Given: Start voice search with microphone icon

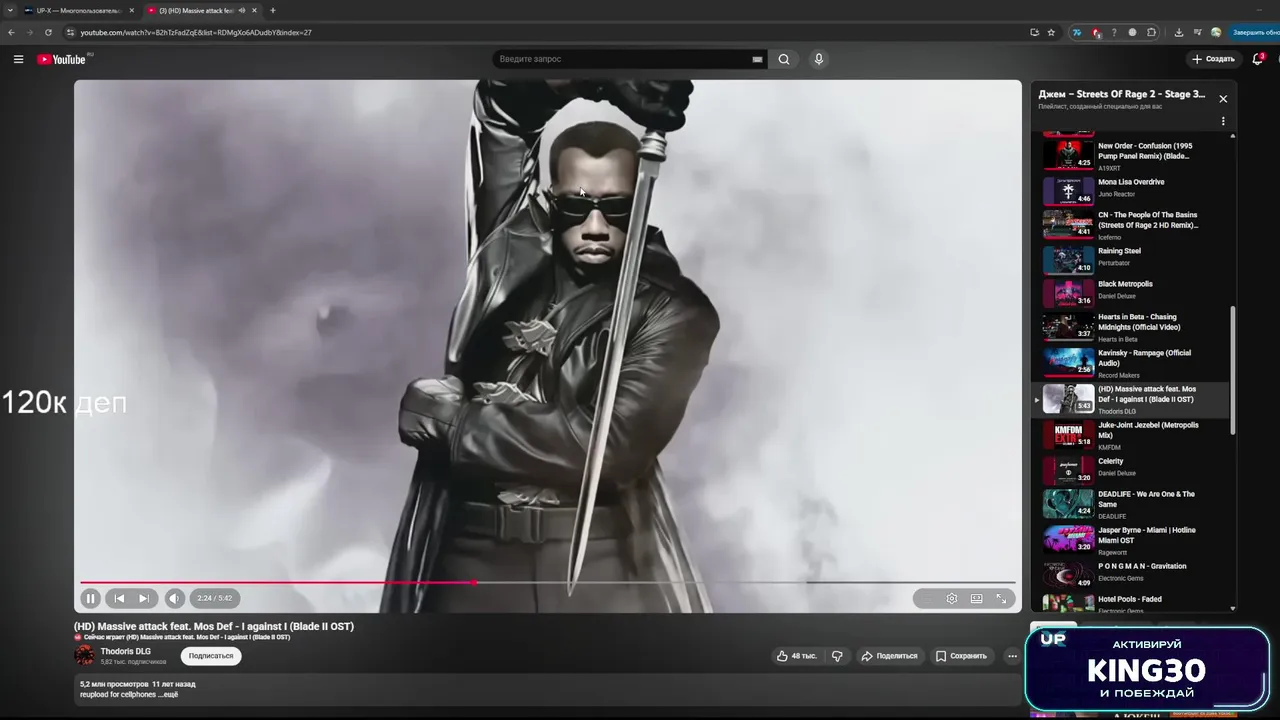Looking at the screenshot, I should pos(819,59).
